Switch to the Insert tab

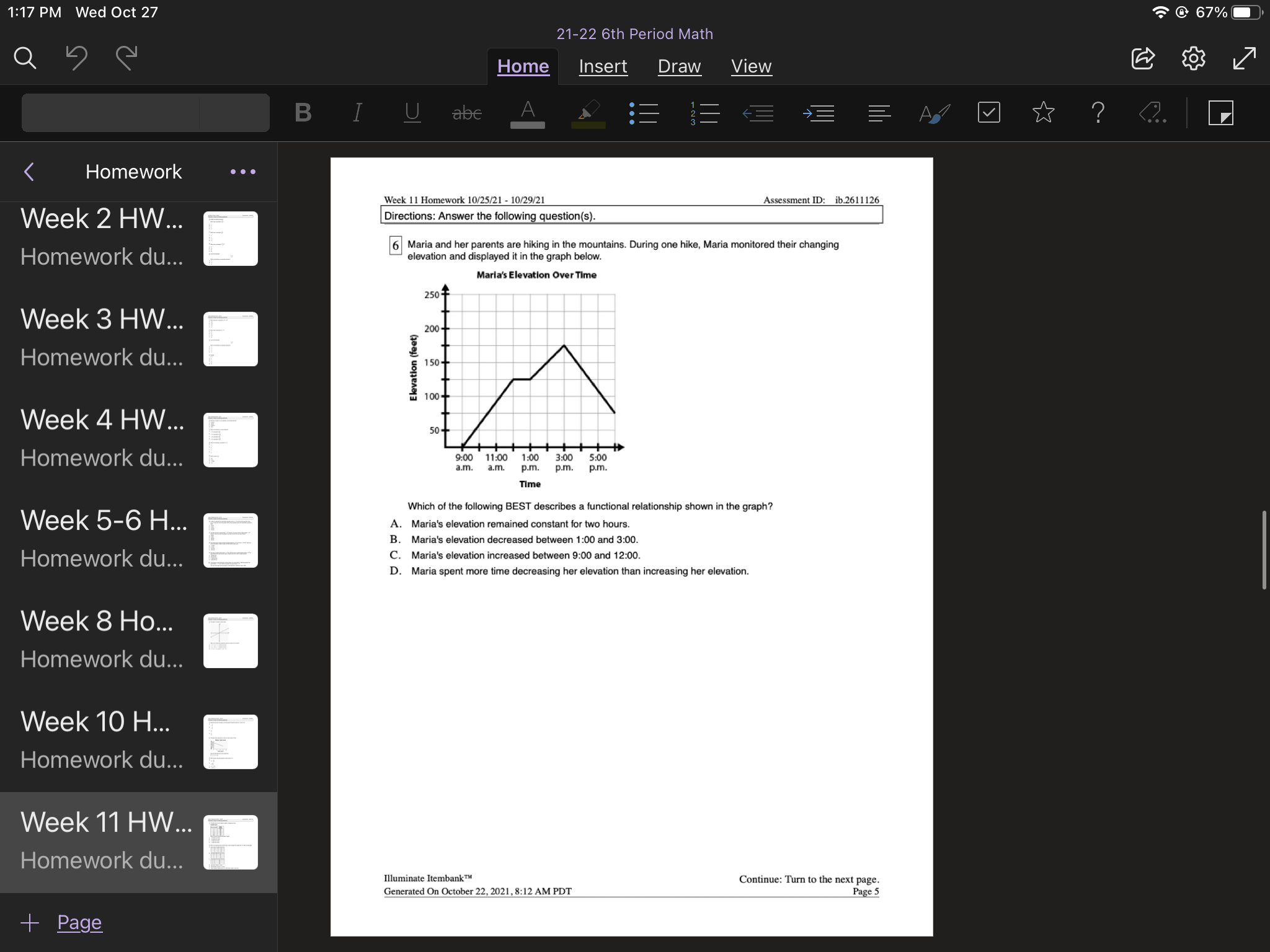(602, 66)
